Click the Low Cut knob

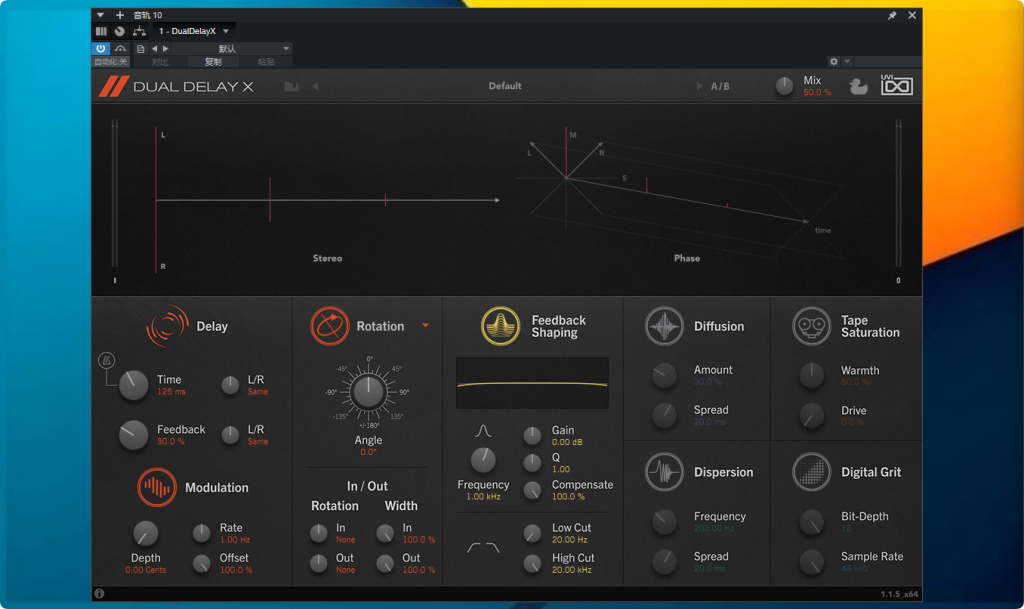click(532, 533)
